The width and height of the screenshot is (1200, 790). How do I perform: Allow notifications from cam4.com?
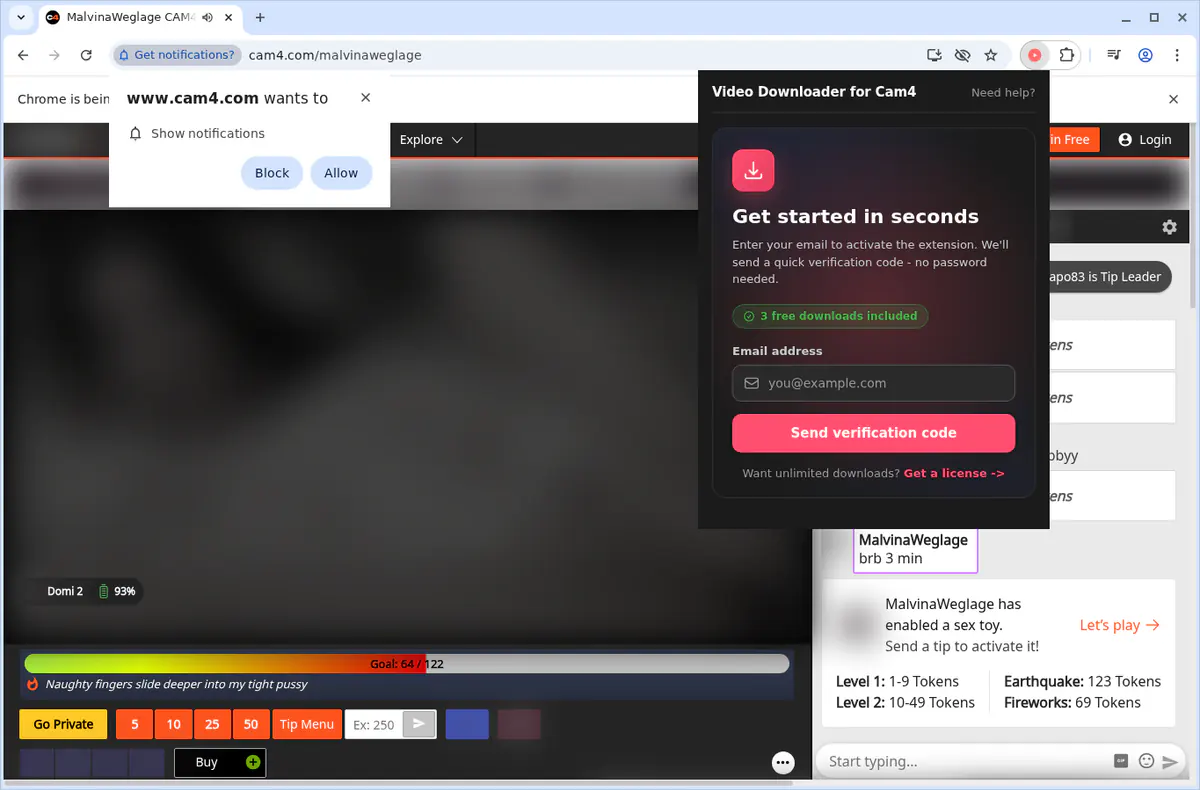pyautogui.click(x=341, y=173)
